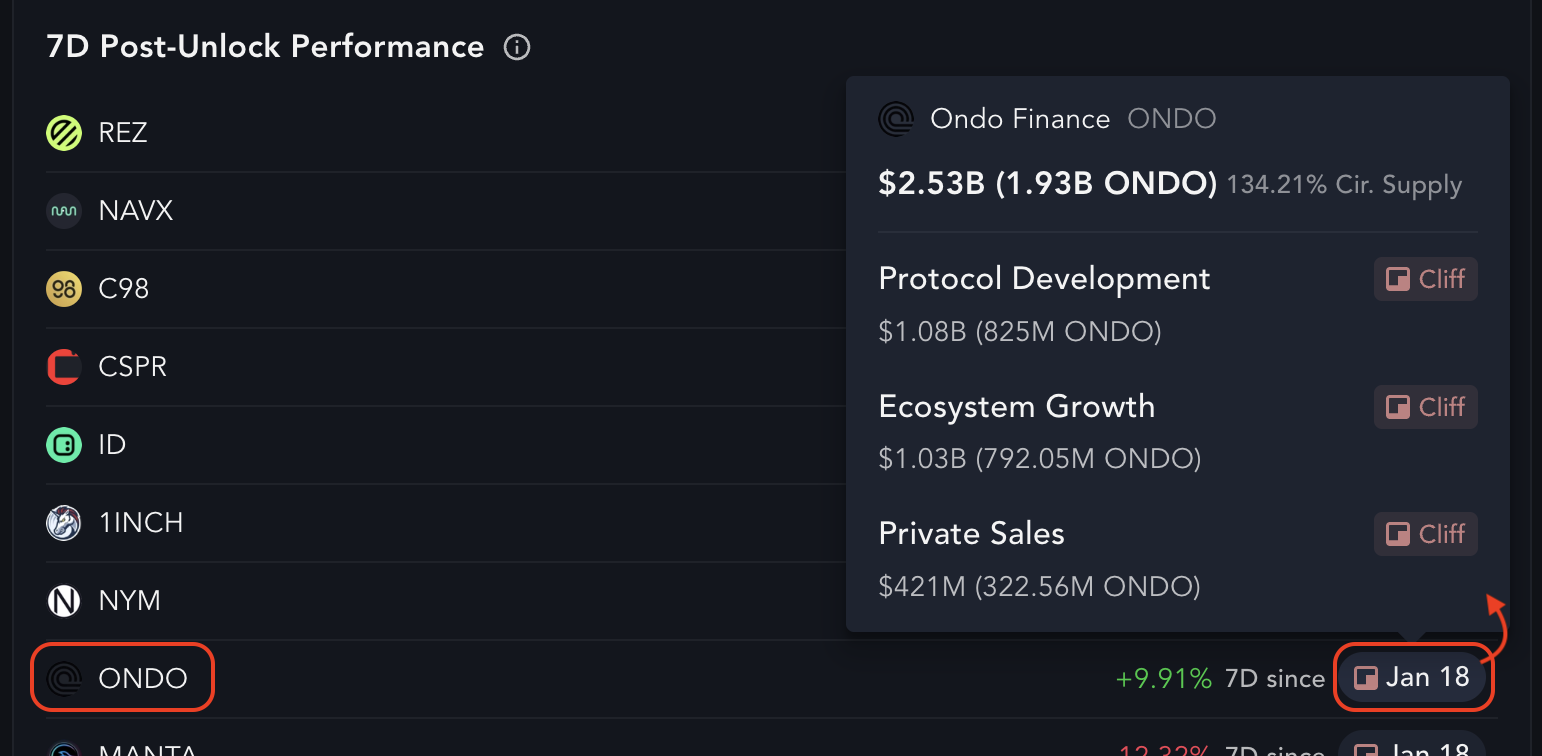Click the ID token name
1542x756 pixels.
[112, 445]
